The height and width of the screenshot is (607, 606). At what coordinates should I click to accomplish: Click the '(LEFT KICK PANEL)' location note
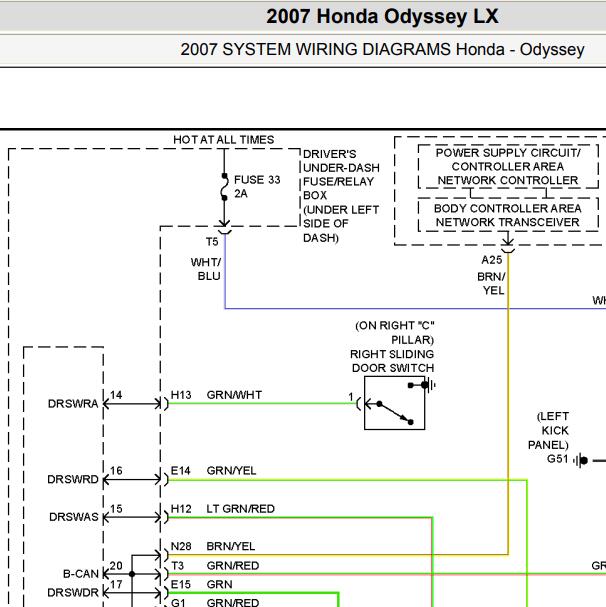[548, 430]
